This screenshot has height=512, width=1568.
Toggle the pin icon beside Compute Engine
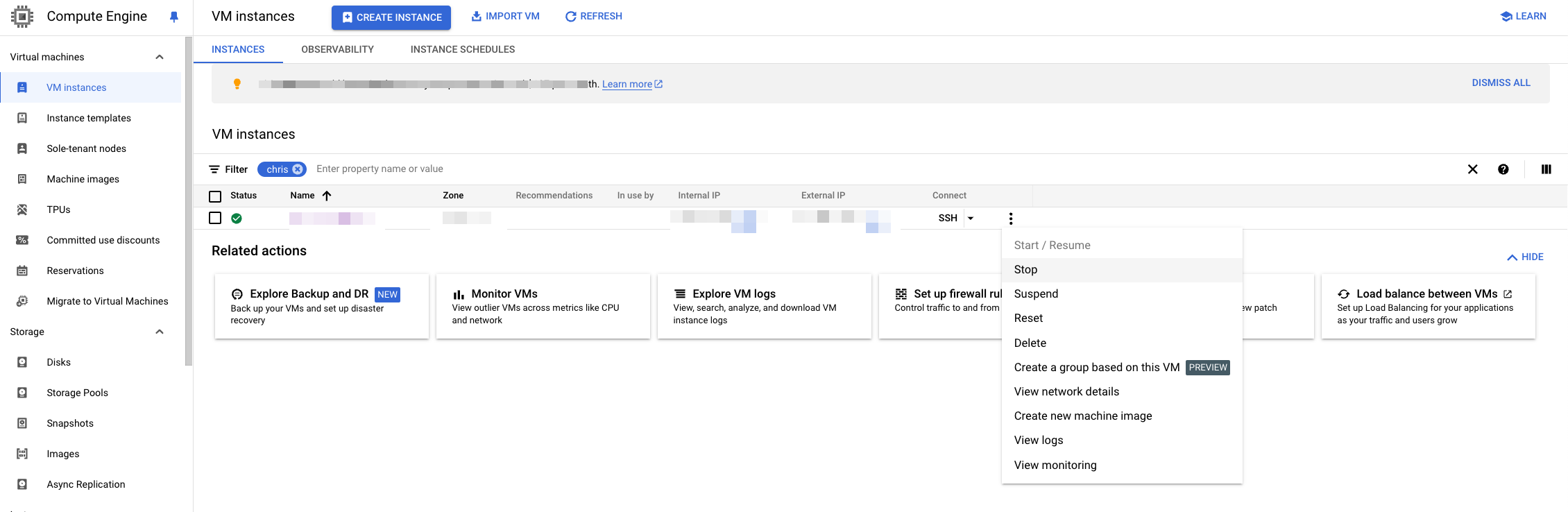coord(174,17)
